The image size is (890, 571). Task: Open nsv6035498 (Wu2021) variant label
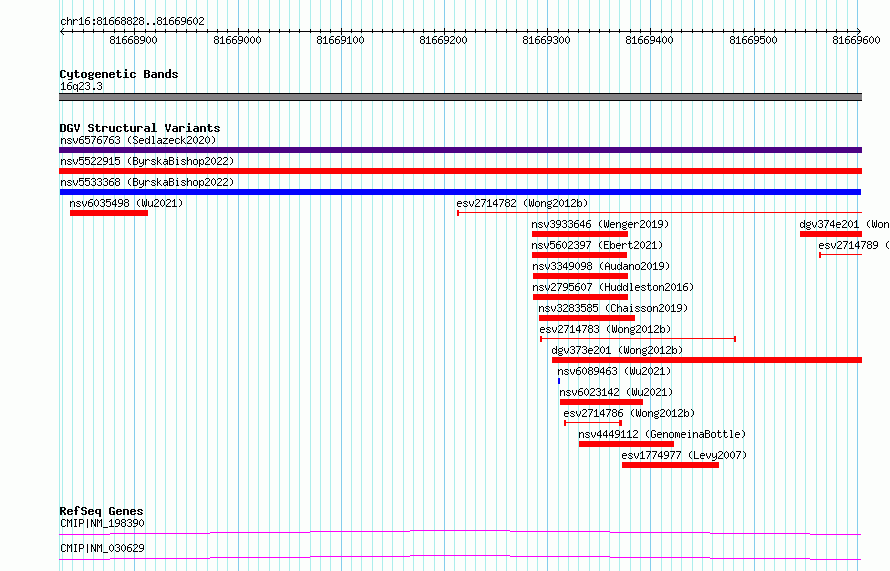click(126, 203)
